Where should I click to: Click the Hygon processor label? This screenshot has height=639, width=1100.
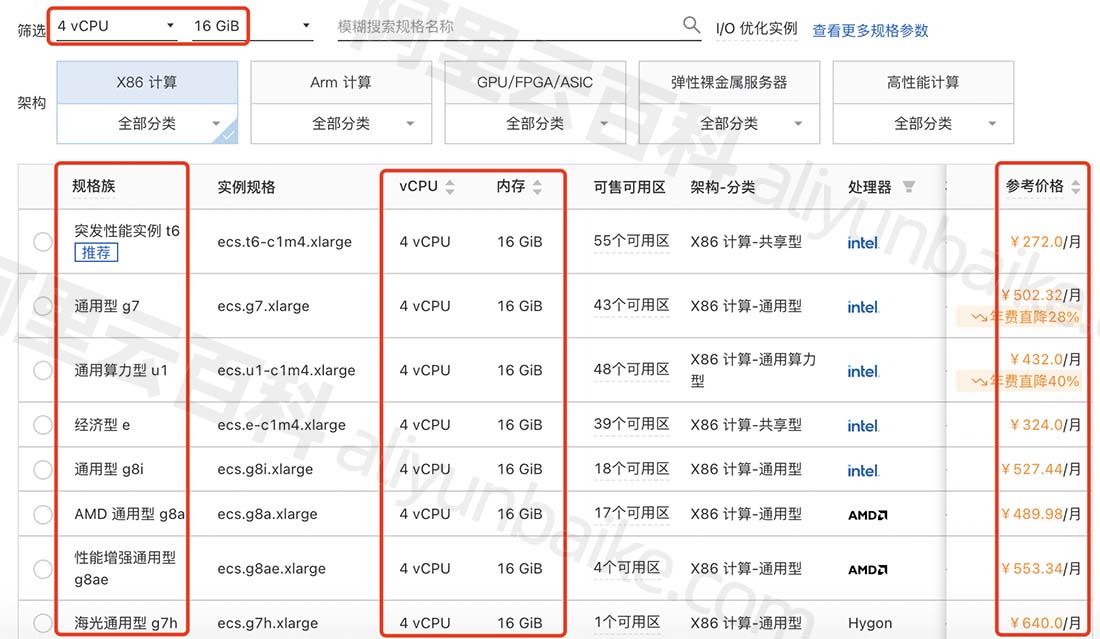click(x=870, y=623)
